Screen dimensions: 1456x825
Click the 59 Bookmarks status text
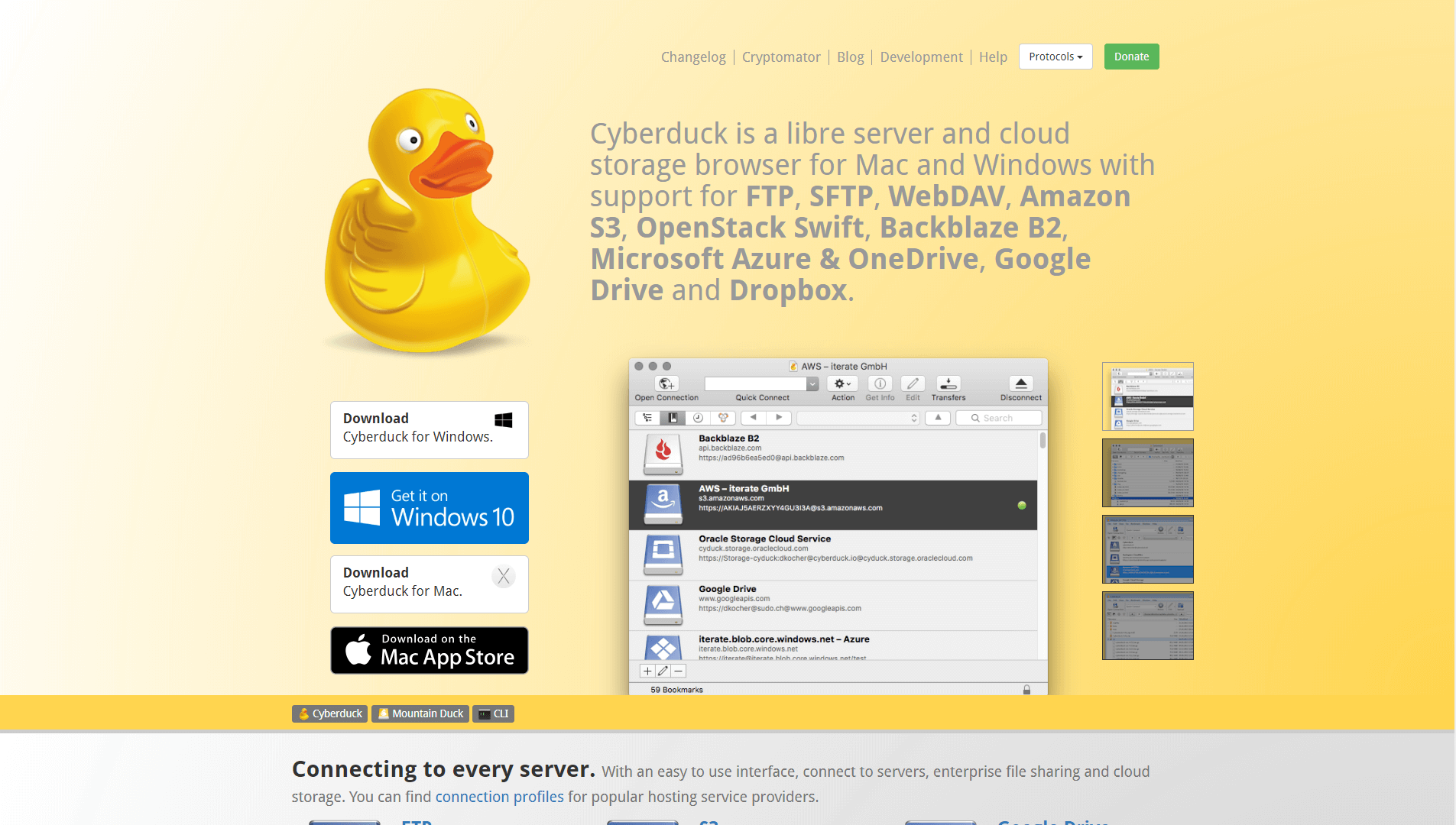click(676, 690)
